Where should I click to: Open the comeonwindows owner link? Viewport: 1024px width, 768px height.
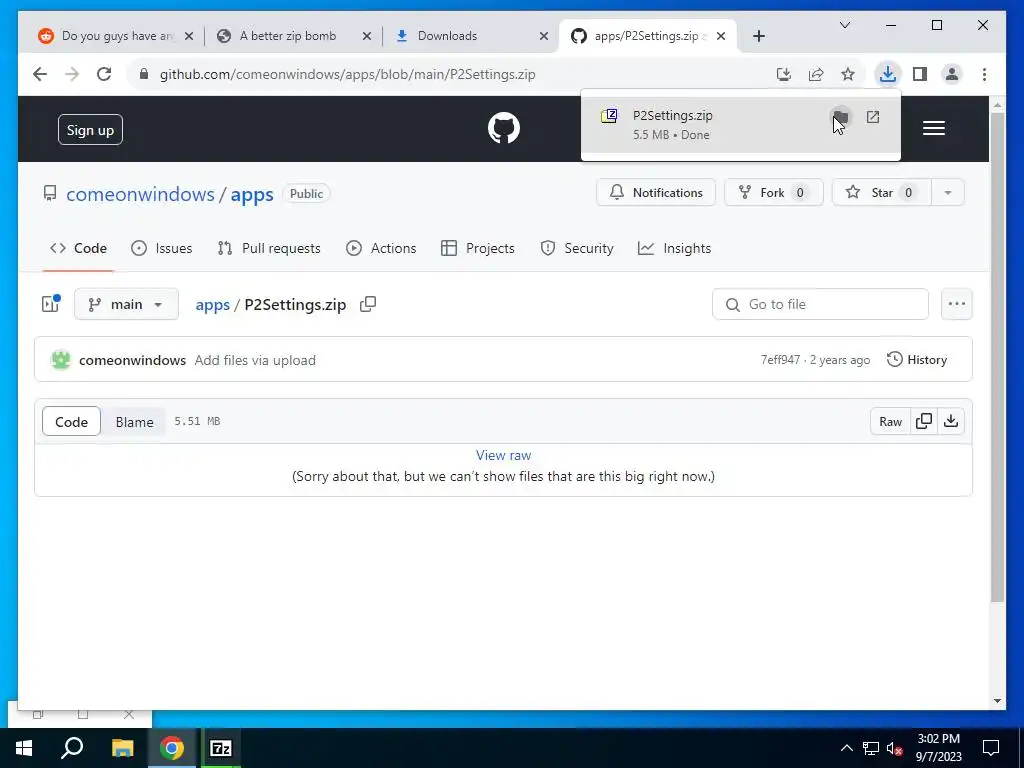click(140, 194)
